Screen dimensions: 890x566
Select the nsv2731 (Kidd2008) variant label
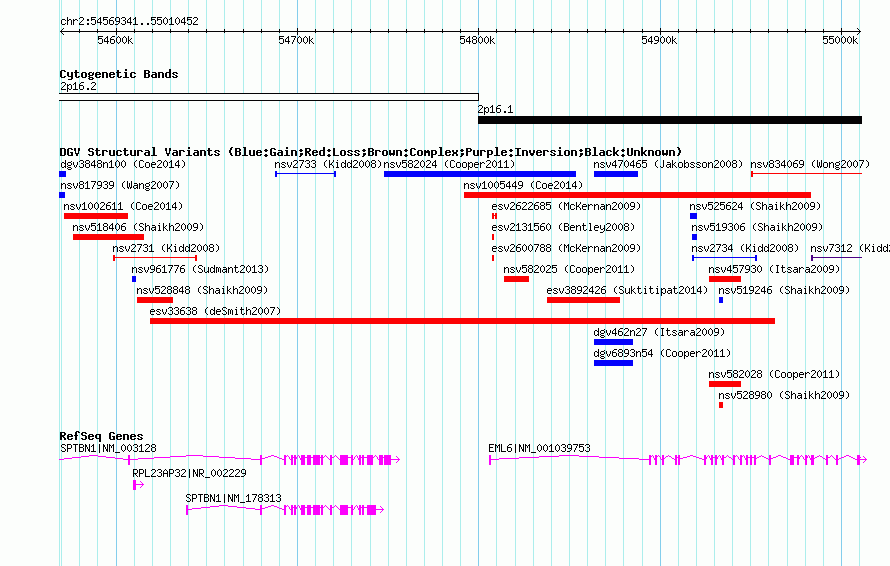pos(166,248)
